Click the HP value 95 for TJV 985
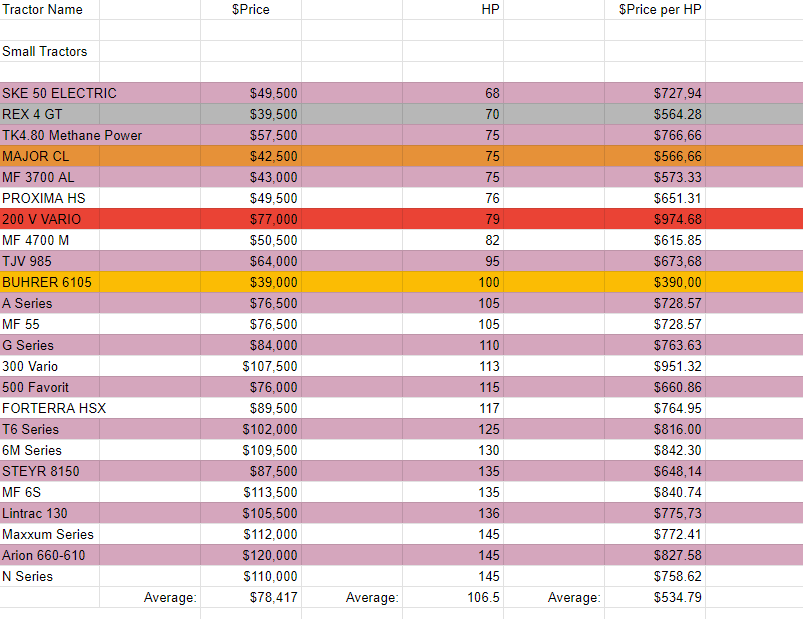The width and height of the screenshot is (803, 619). (x=453, y=261)
